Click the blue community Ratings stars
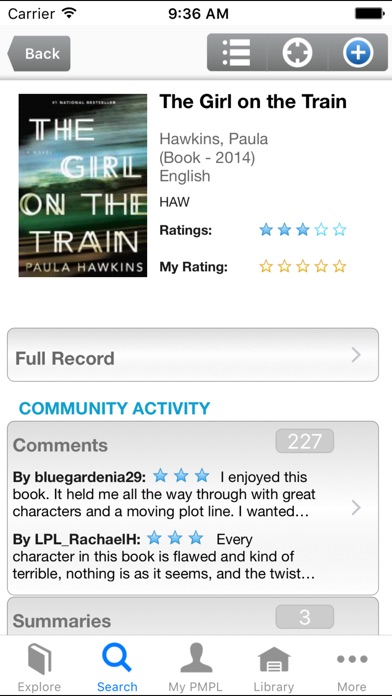Image resolution: width=392 pixels, height=696 pixels. pyautogui.click(x=303, y=229)
